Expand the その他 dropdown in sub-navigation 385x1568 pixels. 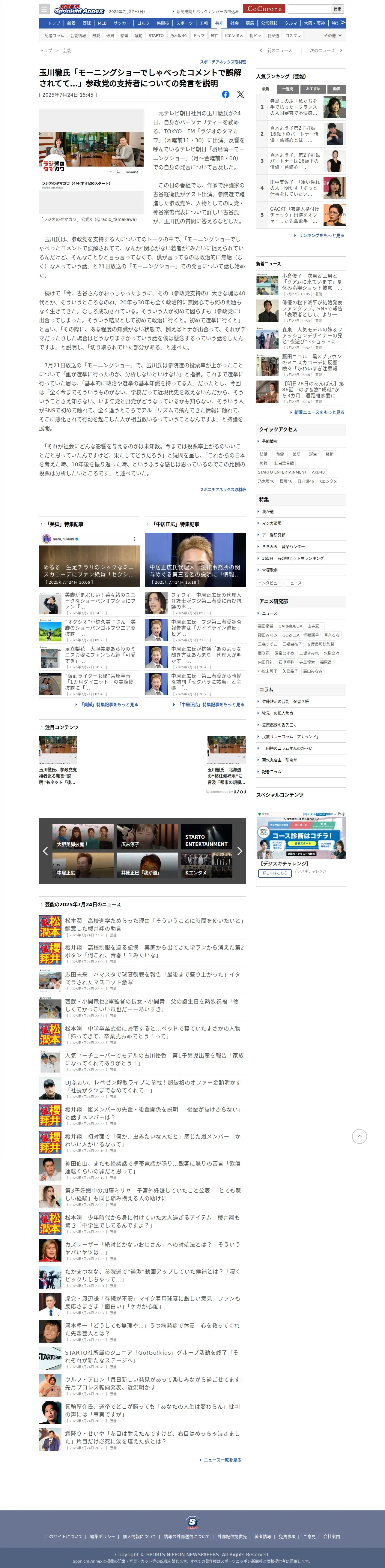click(333, 35)
